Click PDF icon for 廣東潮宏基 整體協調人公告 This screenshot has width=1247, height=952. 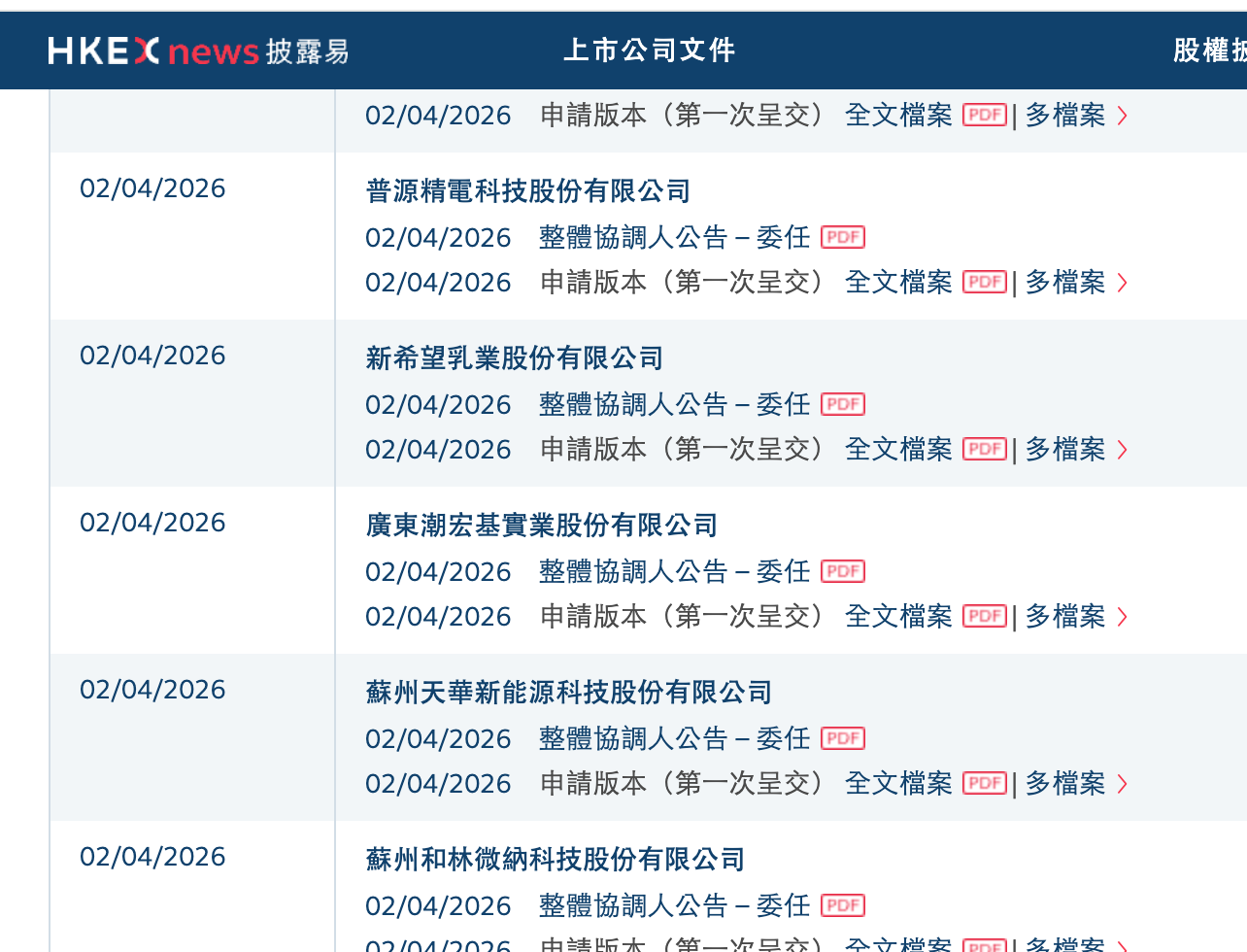click(x=842, y=571)
